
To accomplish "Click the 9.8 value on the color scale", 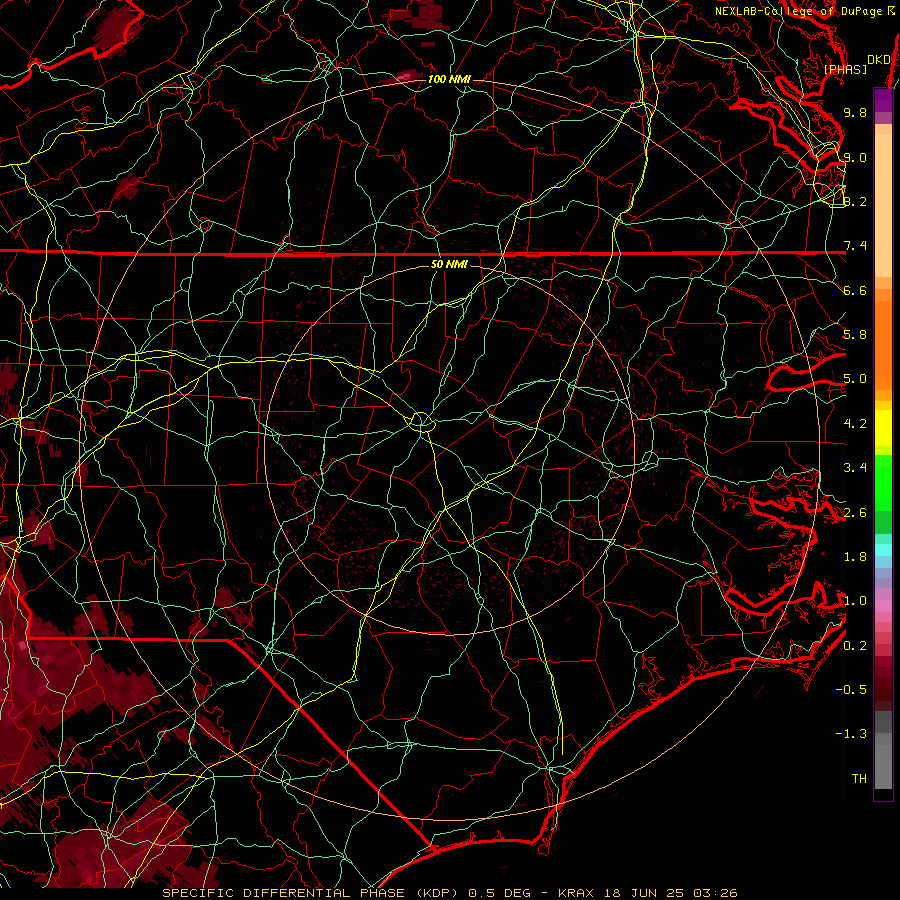I will [x=855, y=112].
